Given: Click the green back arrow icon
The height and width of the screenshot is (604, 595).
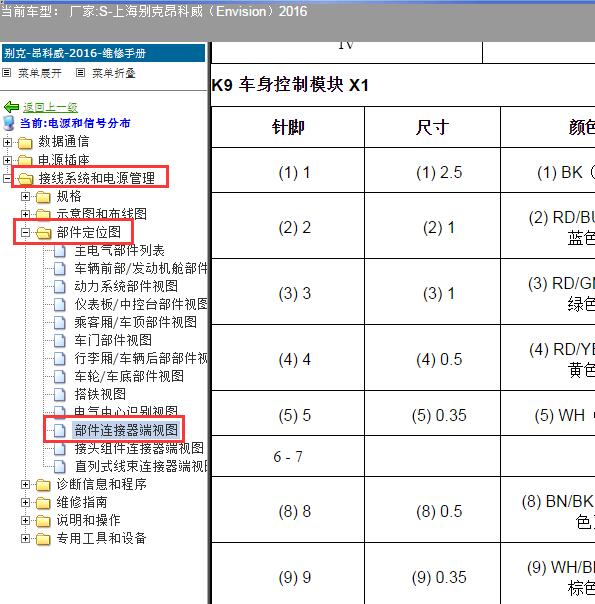Looking at the screenshot, I should (11, 106).
